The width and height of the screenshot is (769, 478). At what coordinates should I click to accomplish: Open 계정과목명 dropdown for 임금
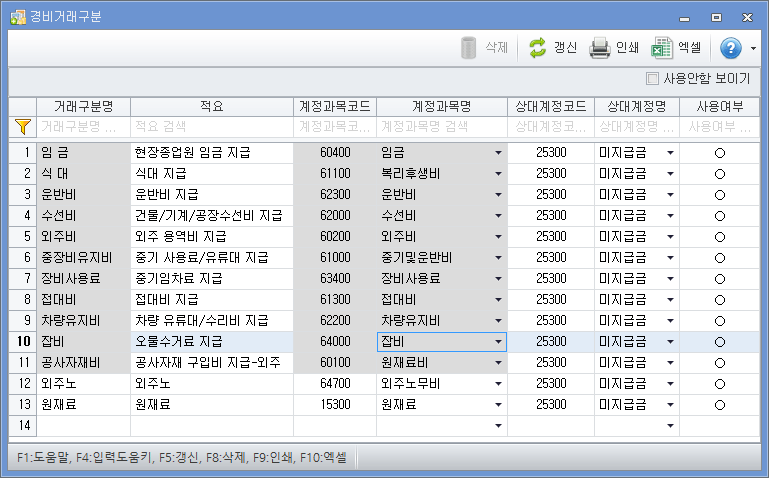pos(498,153)
